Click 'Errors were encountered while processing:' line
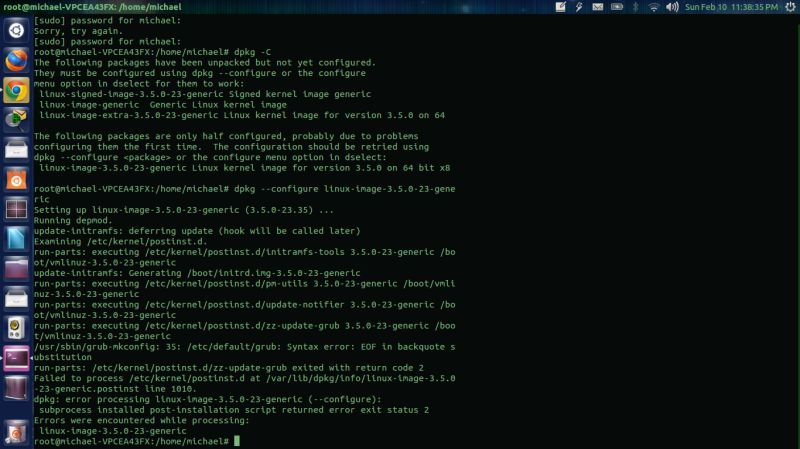Viewport: 800px width, 449px height. tap(142, 420)
